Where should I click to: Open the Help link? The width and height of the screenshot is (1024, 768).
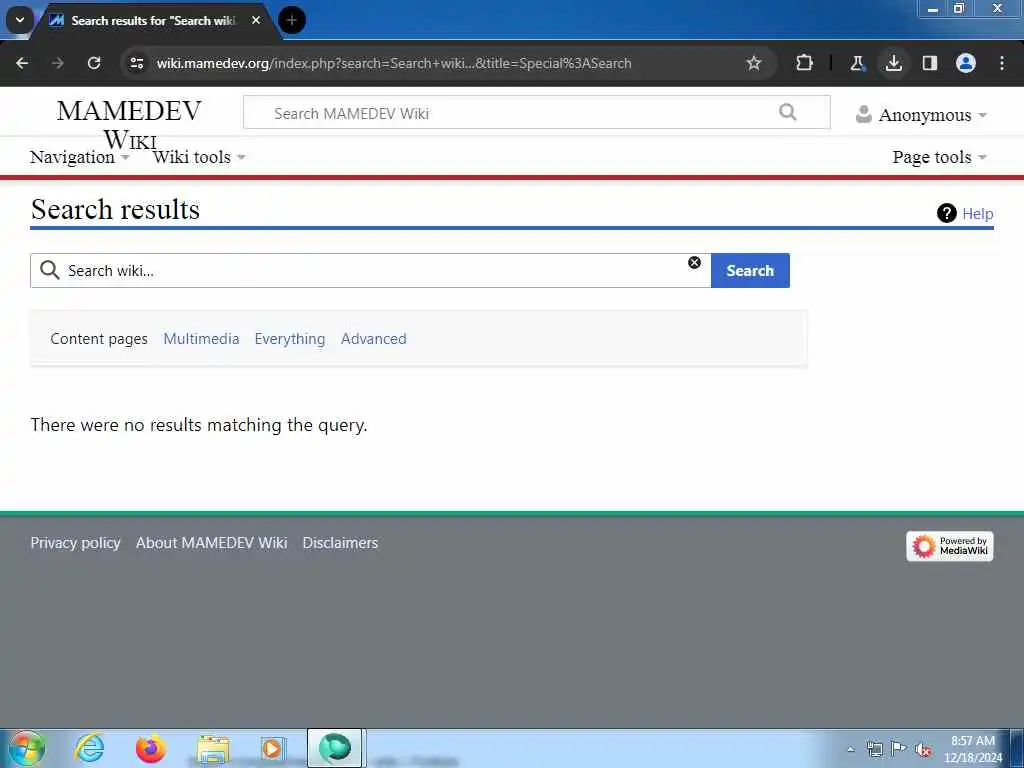point(978,214)
